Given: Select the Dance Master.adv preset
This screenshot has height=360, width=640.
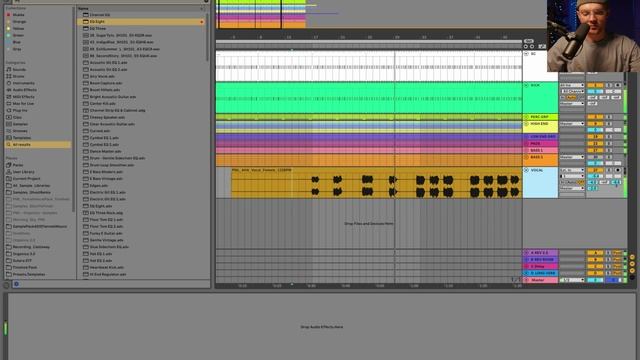Looking at the screenshot, I should [105, 151].
